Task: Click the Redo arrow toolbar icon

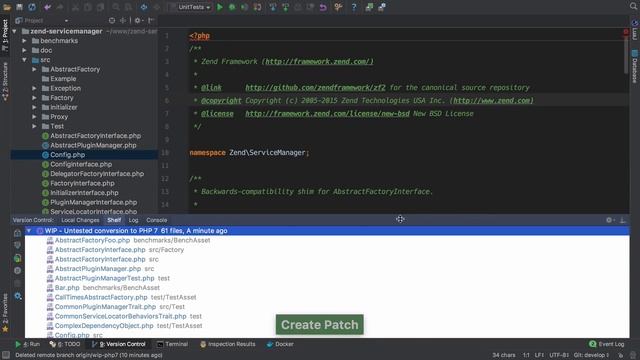Action: (x=60, y=7)
